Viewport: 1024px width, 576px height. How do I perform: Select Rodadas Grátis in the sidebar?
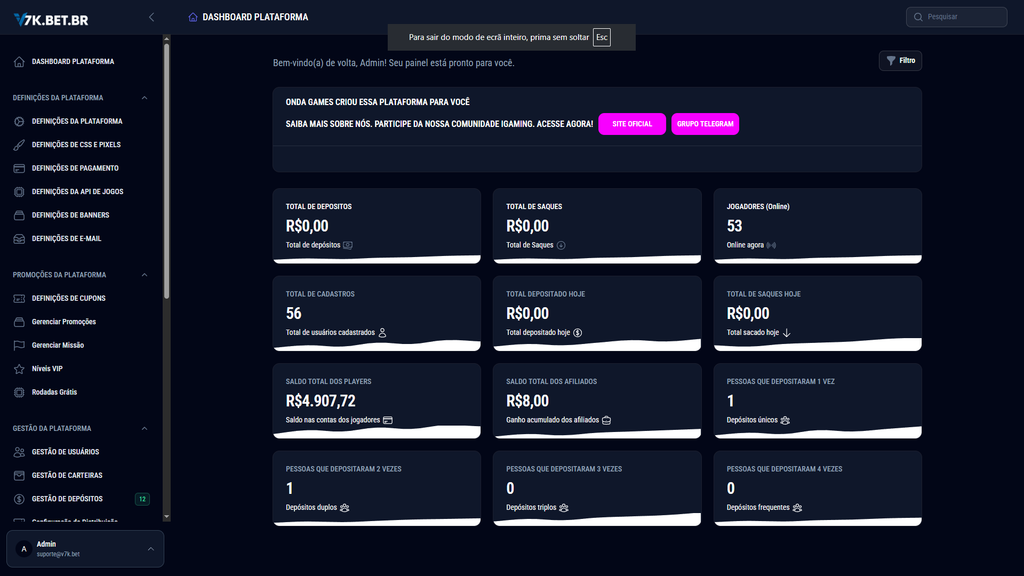(54, 392)
